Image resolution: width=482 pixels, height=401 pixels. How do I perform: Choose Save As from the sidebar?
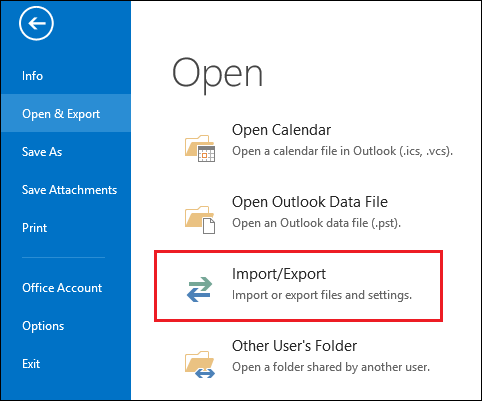click(x=42, y=152)
